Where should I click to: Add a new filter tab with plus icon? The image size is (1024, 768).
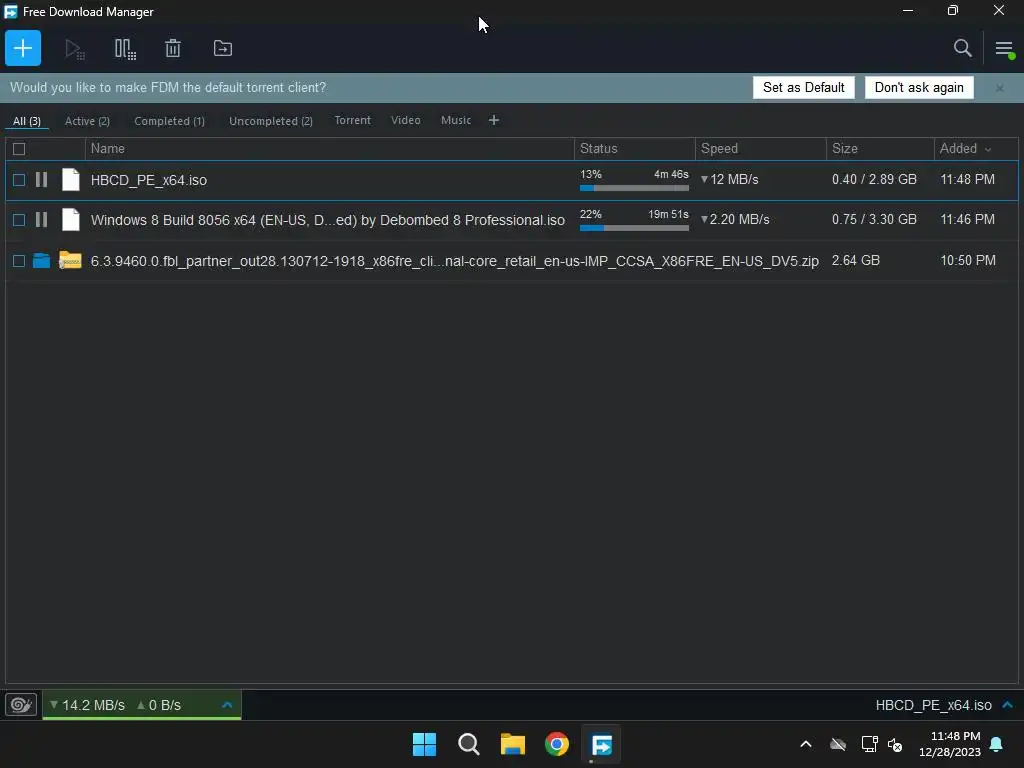tap(494, 120)
